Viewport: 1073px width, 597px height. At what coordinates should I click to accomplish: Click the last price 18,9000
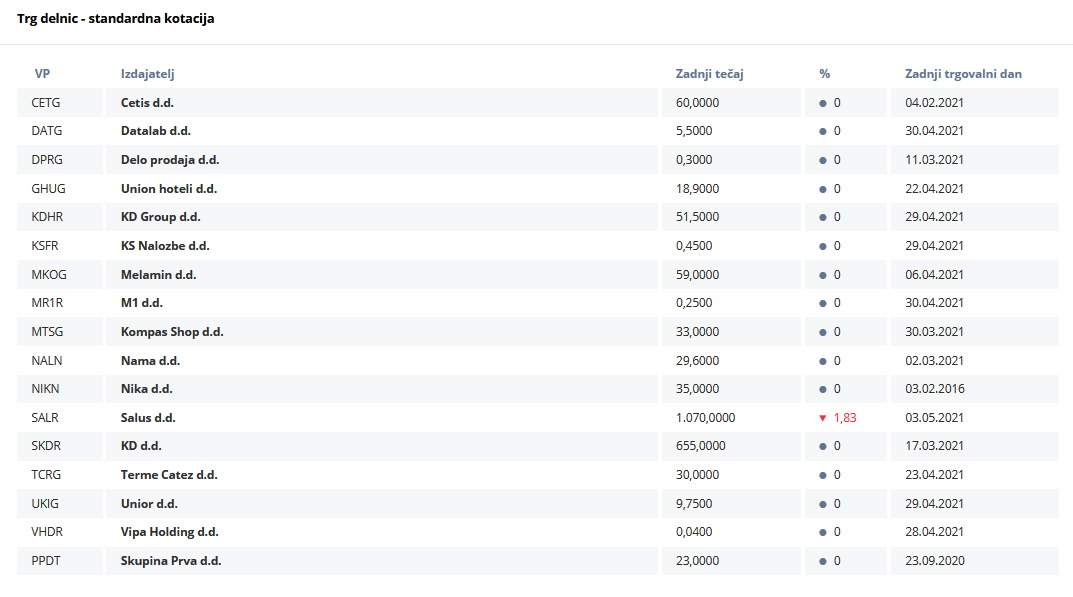pyautogui.click(x=697, y=188)
